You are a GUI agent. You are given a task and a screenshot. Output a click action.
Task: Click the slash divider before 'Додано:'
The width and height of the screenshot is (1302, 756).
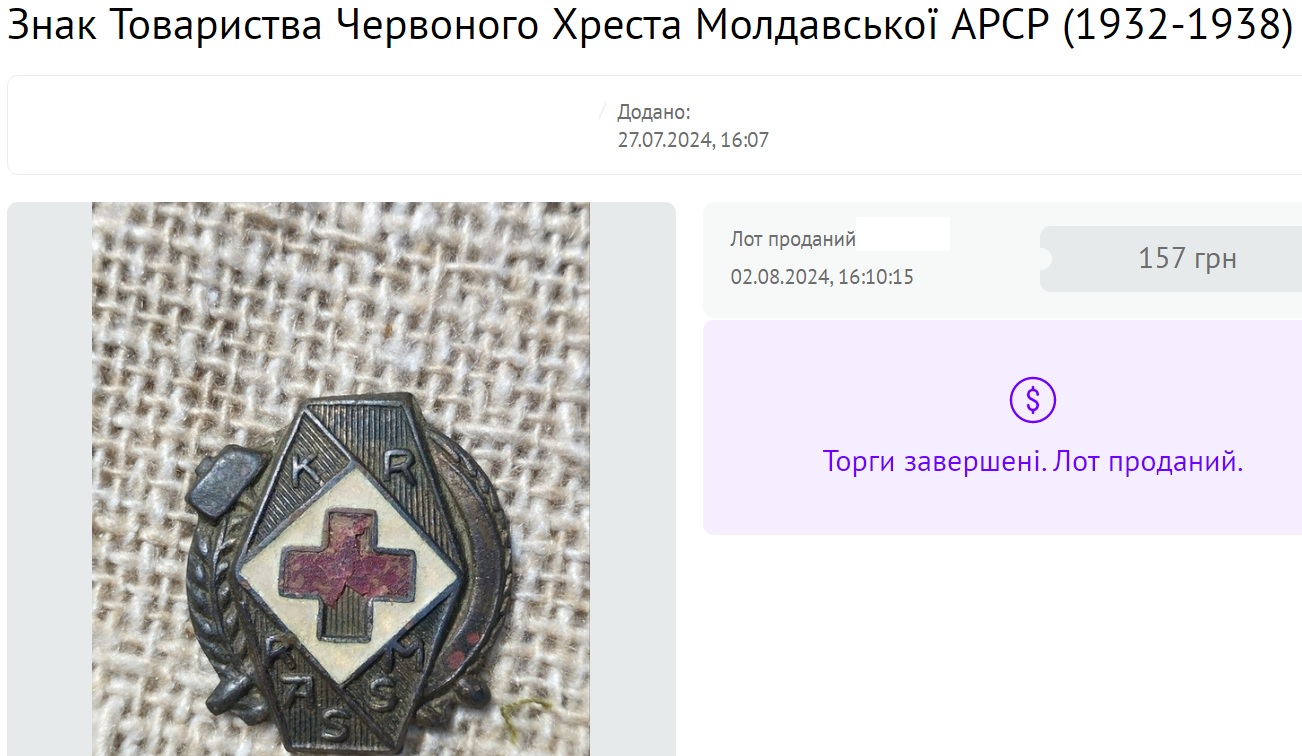coord(603,112)
